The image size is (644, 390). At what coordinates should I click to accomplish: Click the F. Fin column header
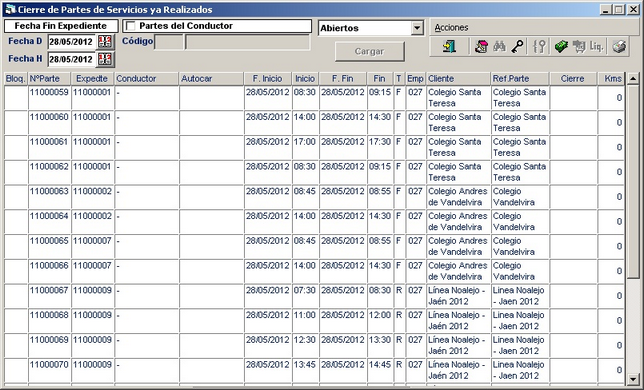[343, 79]
